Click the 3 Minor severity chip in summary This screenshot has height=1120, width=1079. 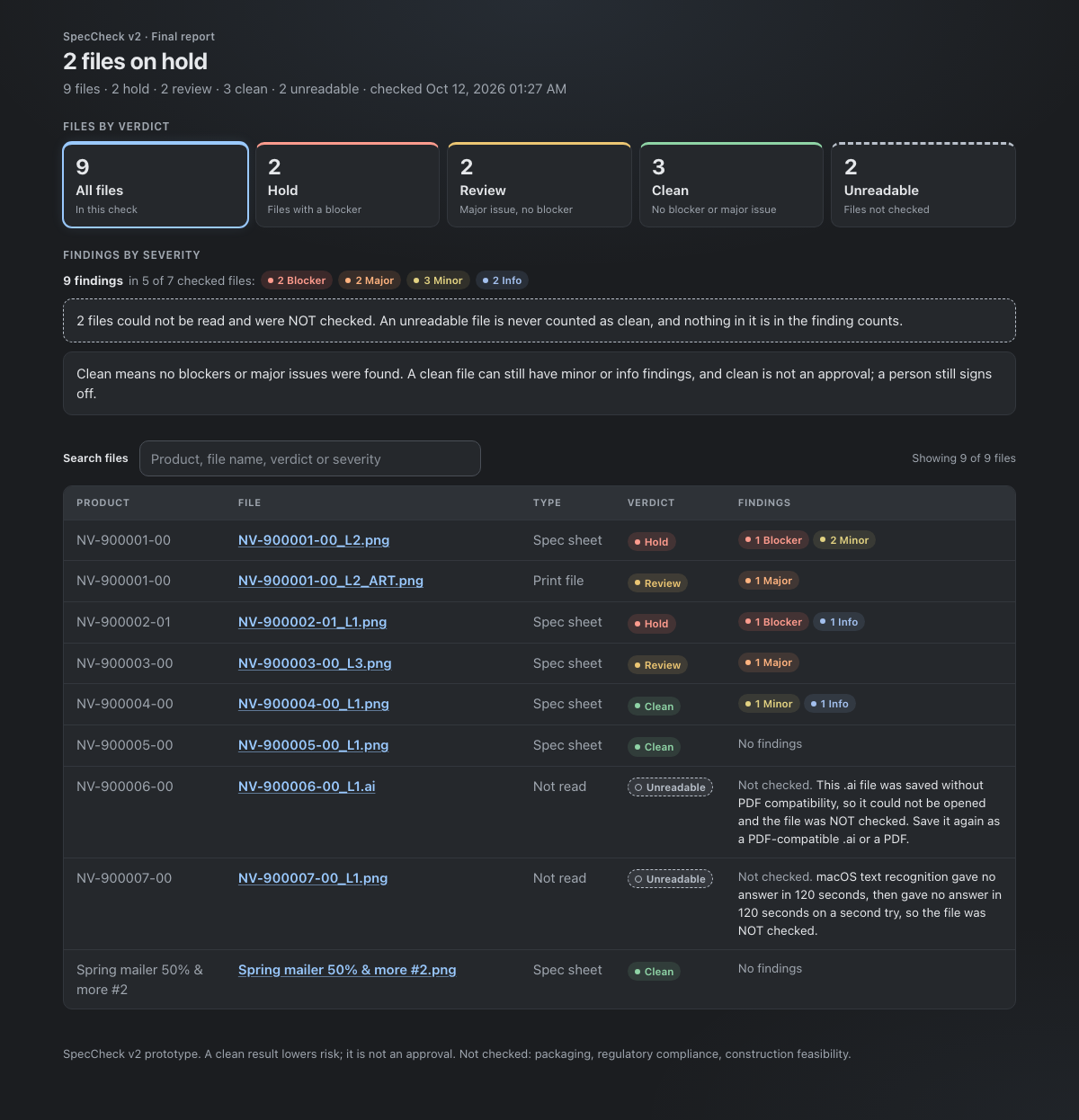438,280
